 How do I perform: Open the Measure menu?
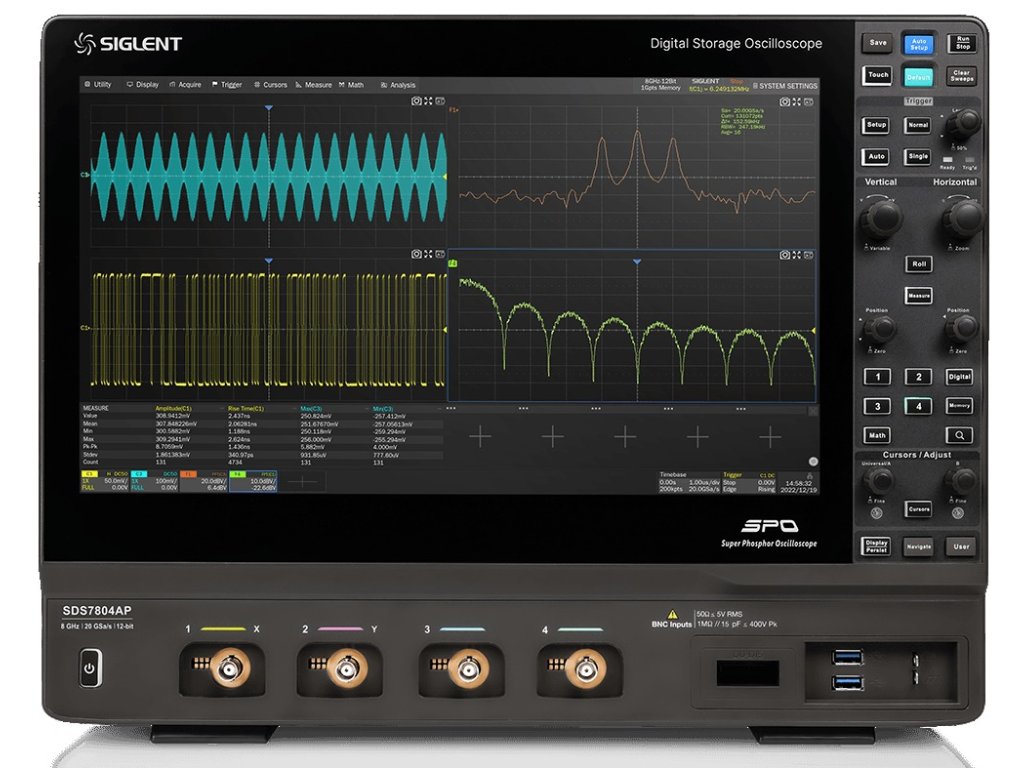click(318, 85)
